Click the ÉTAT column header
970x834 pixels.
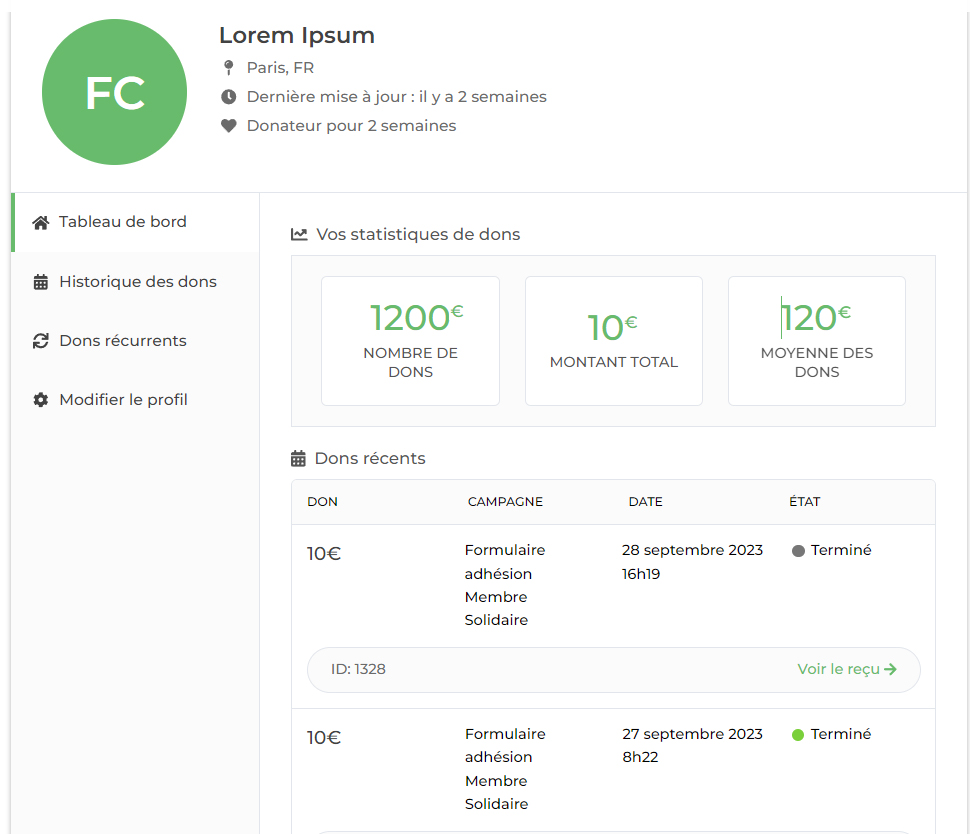tap(804, 502)
